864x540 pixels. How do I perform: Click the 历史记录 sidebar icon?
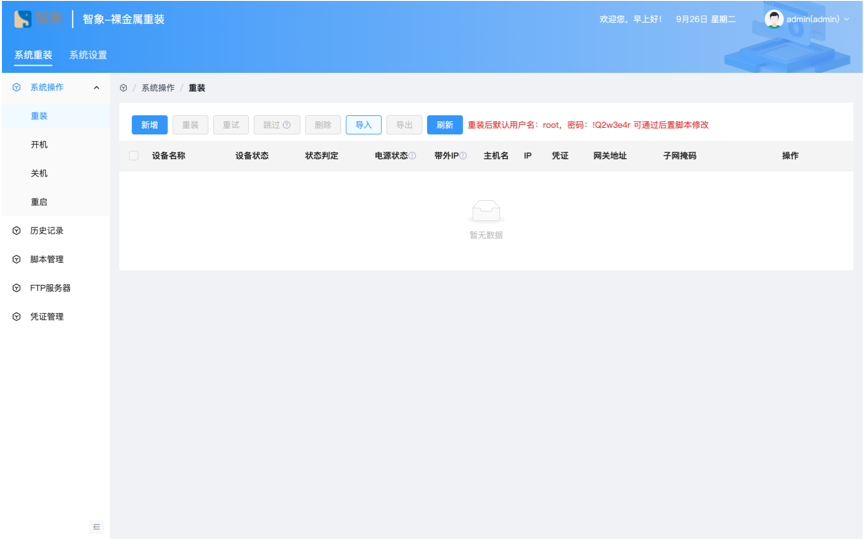point(16,231)
